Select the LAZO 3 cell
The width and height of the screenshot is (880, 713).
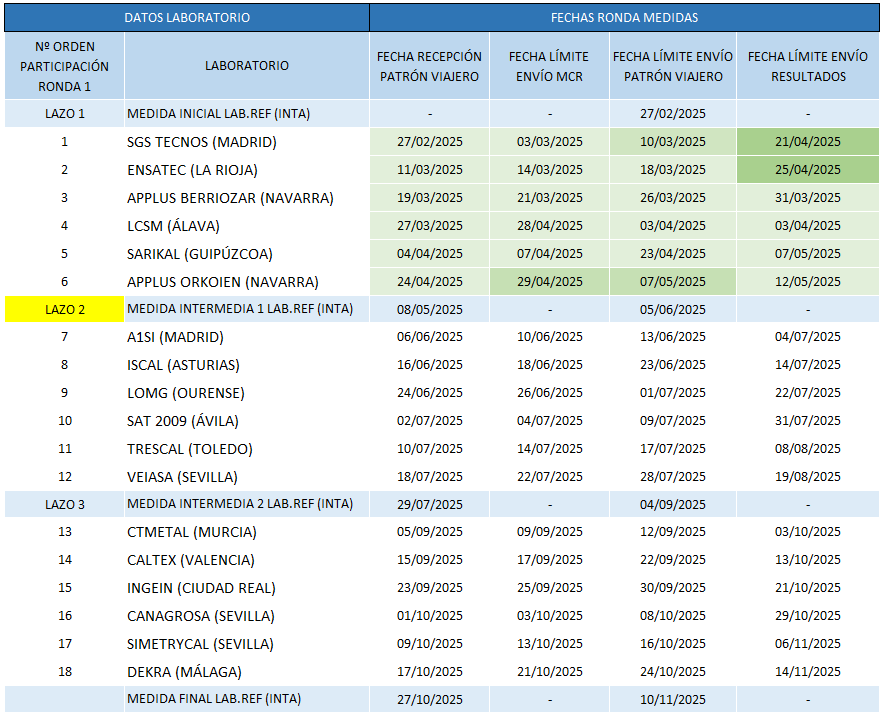coord(65,504)
